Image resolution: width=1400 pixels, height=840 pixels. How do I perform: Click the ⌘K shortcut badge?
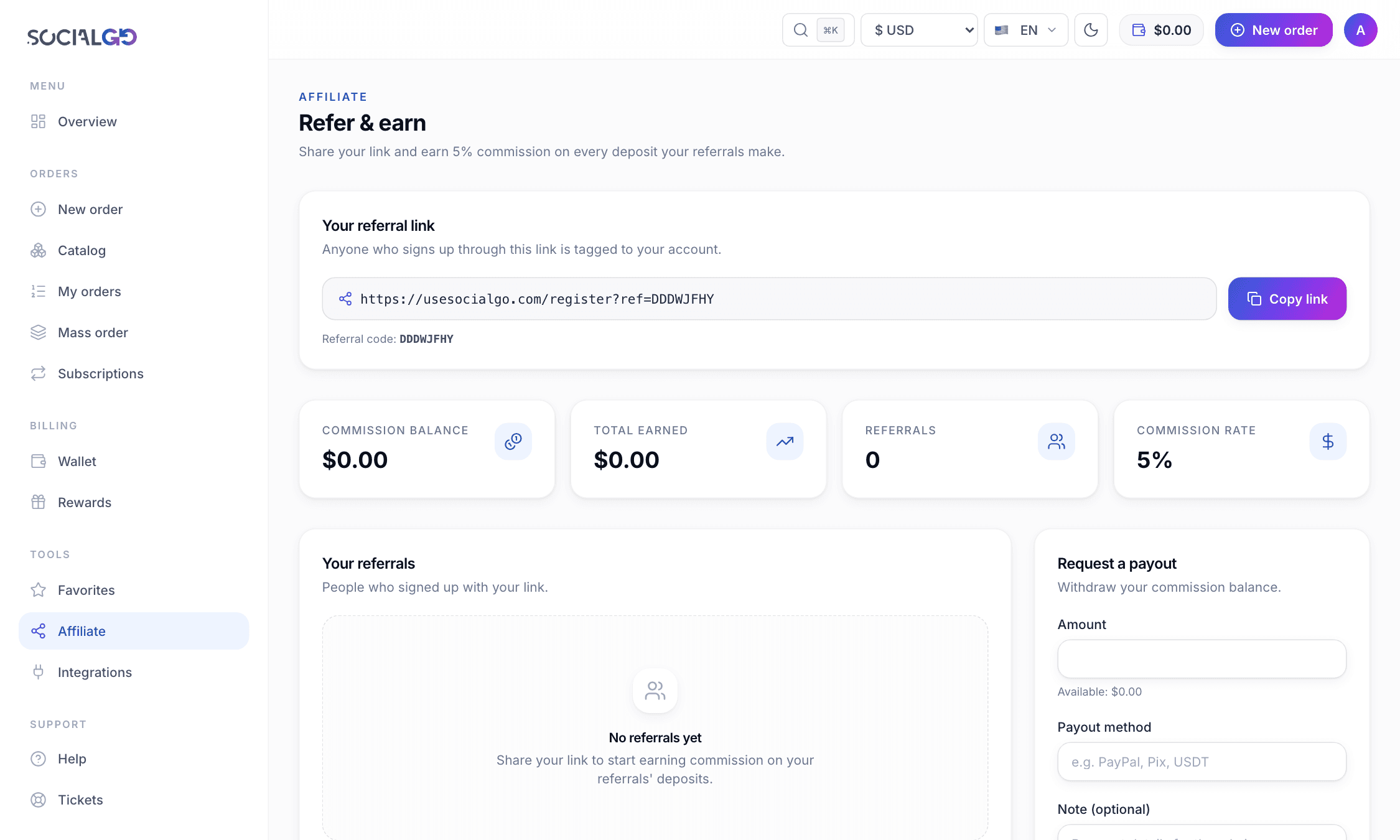pyautogui.click(x=830, y=30)
